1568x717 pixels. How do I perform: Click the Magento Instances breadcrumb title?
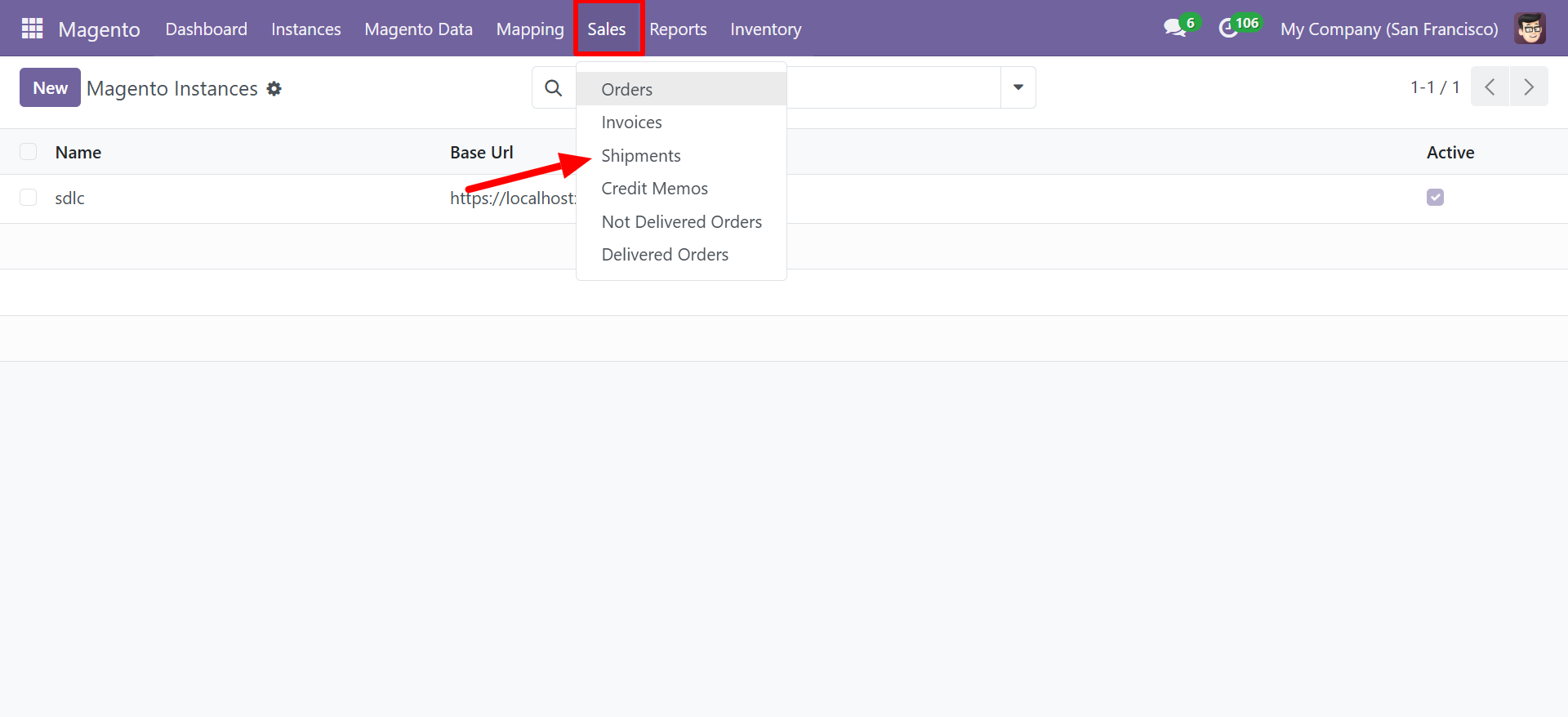click(172, 88)
